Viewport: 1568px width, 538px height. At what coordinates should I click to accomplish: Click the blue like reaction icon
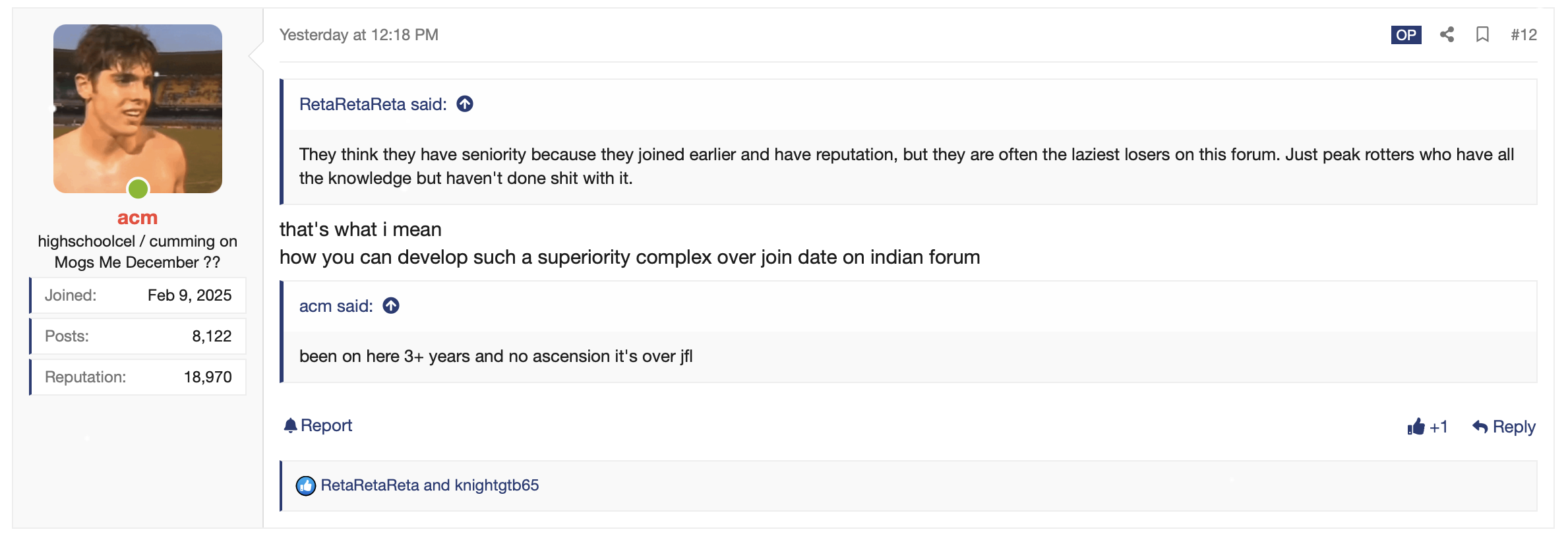click(x=306, y=486)
